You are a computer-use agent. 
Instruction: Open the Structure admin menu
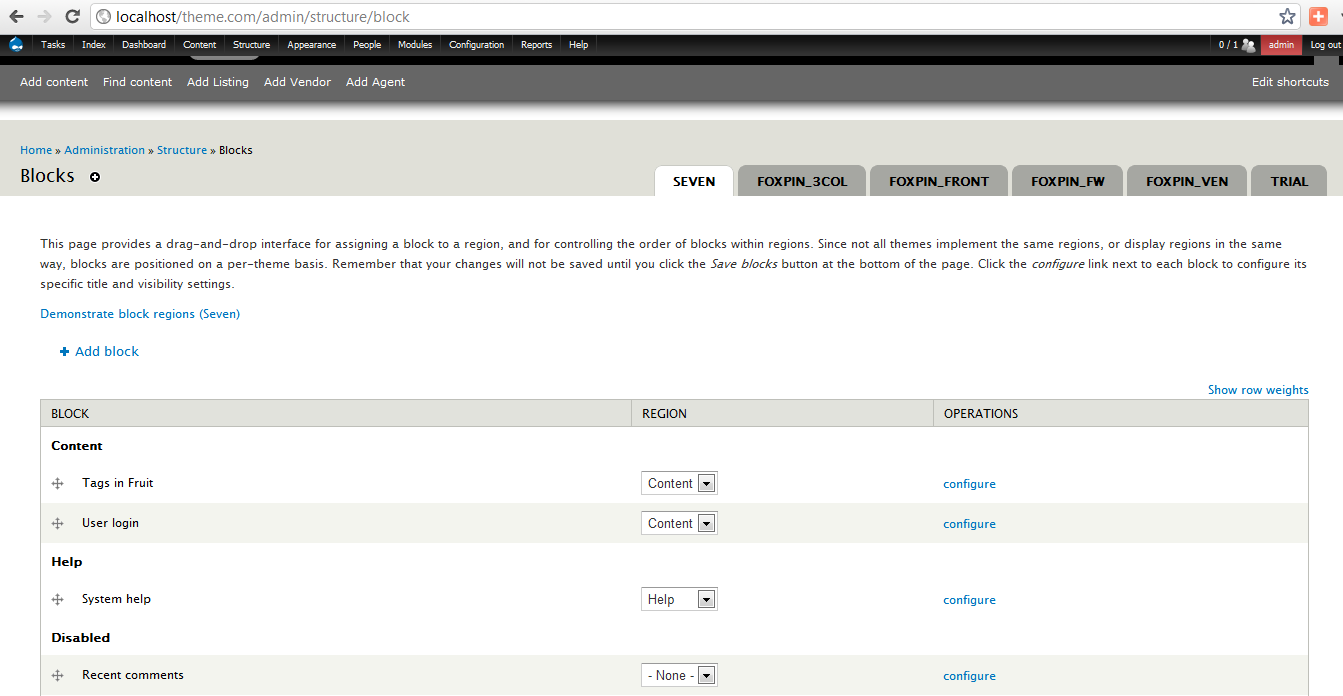pyautogui.click(x=252, y=44)
